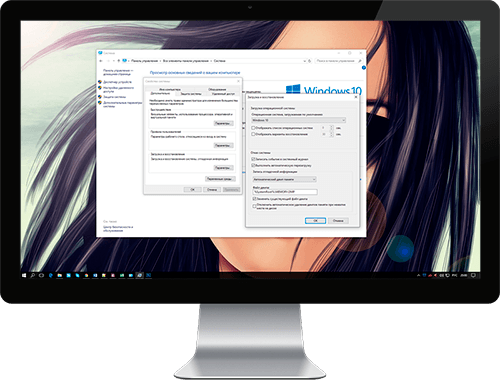
Task: Enable displaying recovery options checkbox
Action: tap(253, 134)
